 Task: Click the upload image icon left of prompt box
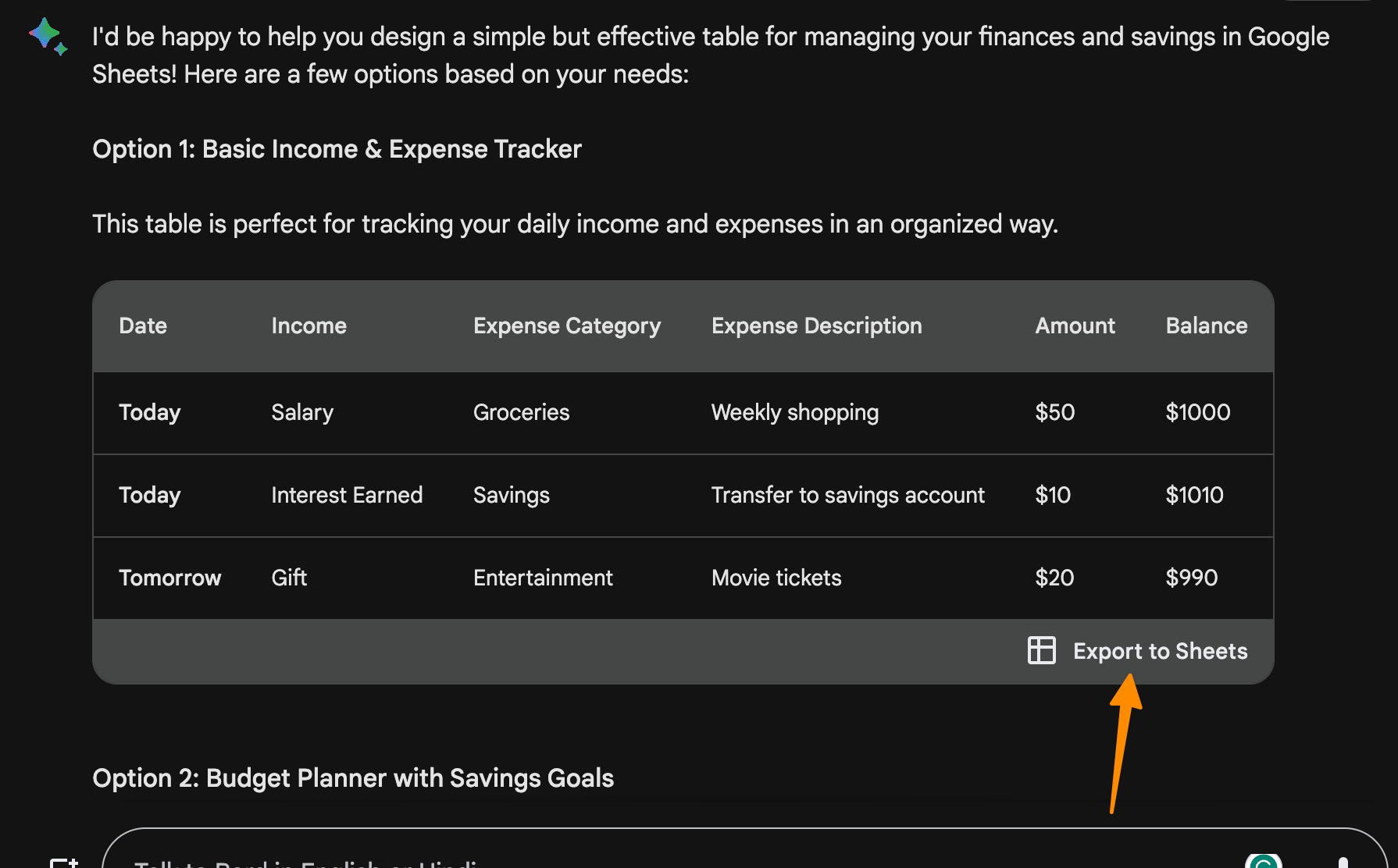click(x=64, y=862)
